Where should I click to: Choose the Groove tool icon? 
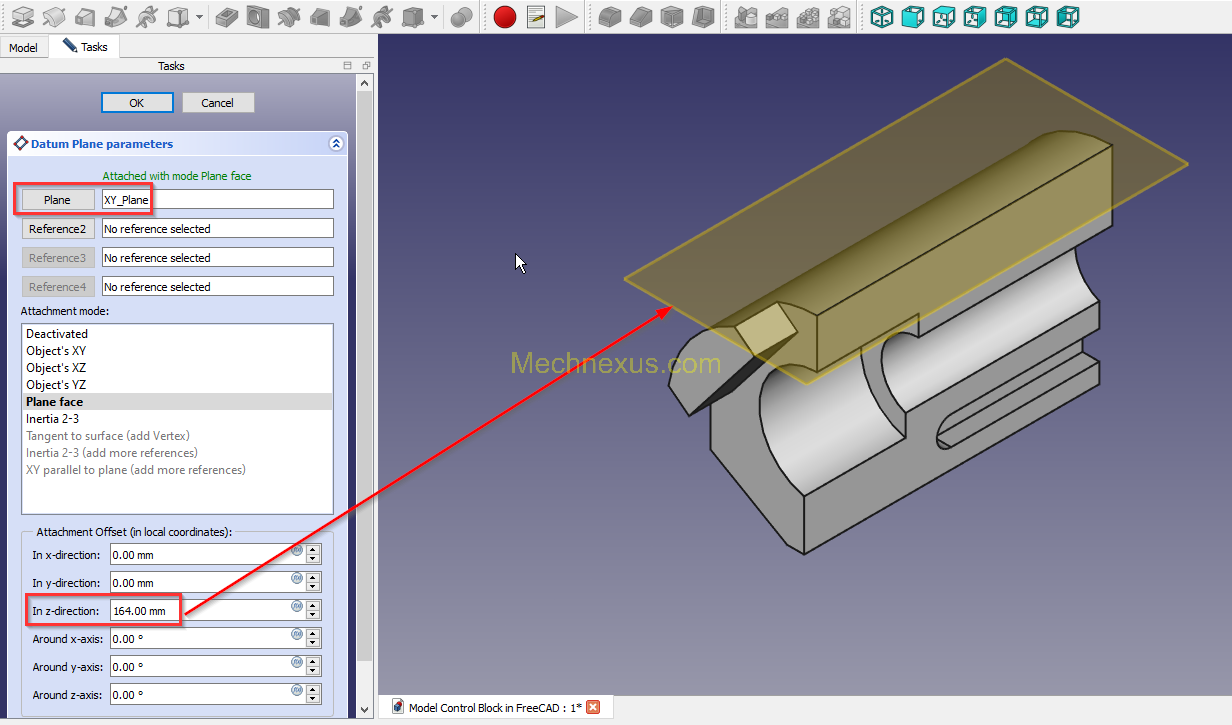288,16
